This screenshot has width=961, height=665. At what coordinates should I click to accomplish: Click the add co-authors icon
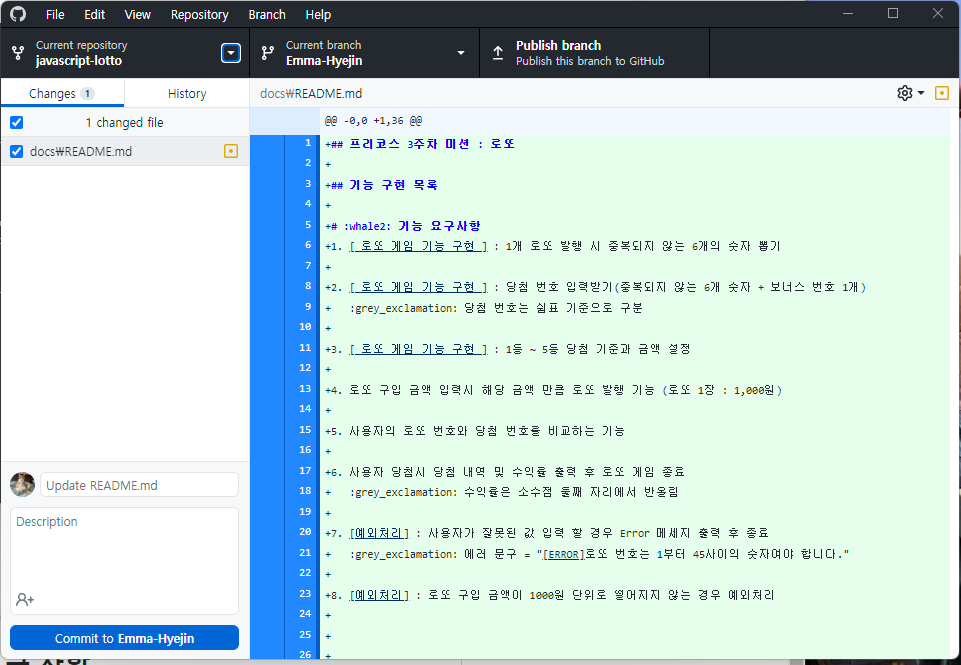tap(25, 599)
